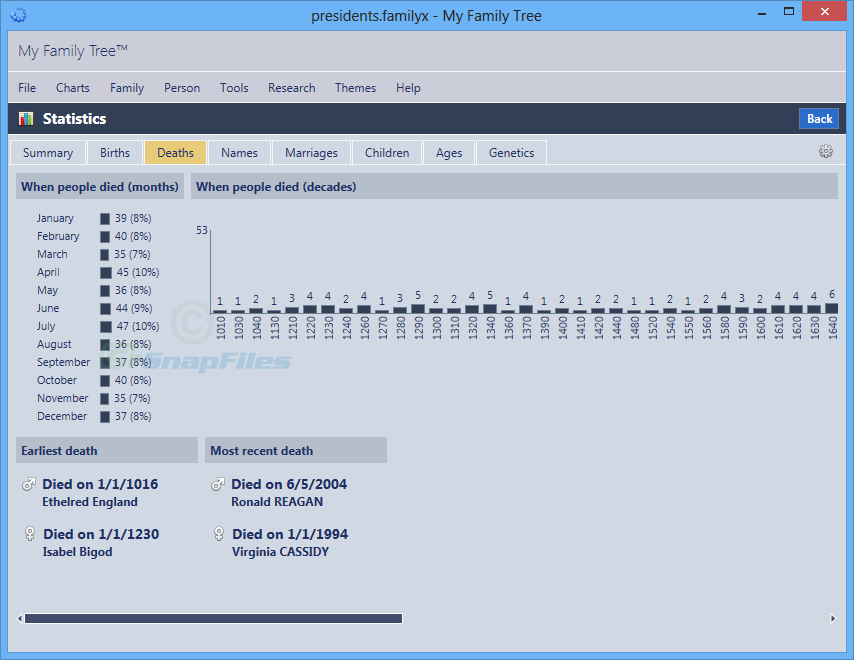Click female icon beside Virginia CASSIDY

[219, 534]
